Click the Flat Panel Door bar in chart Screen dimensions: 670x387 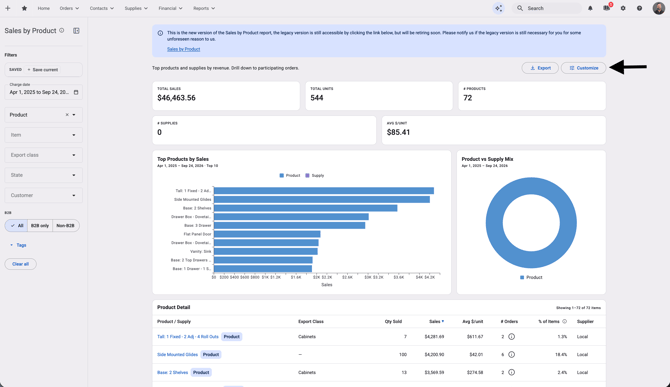coord(267,234)
